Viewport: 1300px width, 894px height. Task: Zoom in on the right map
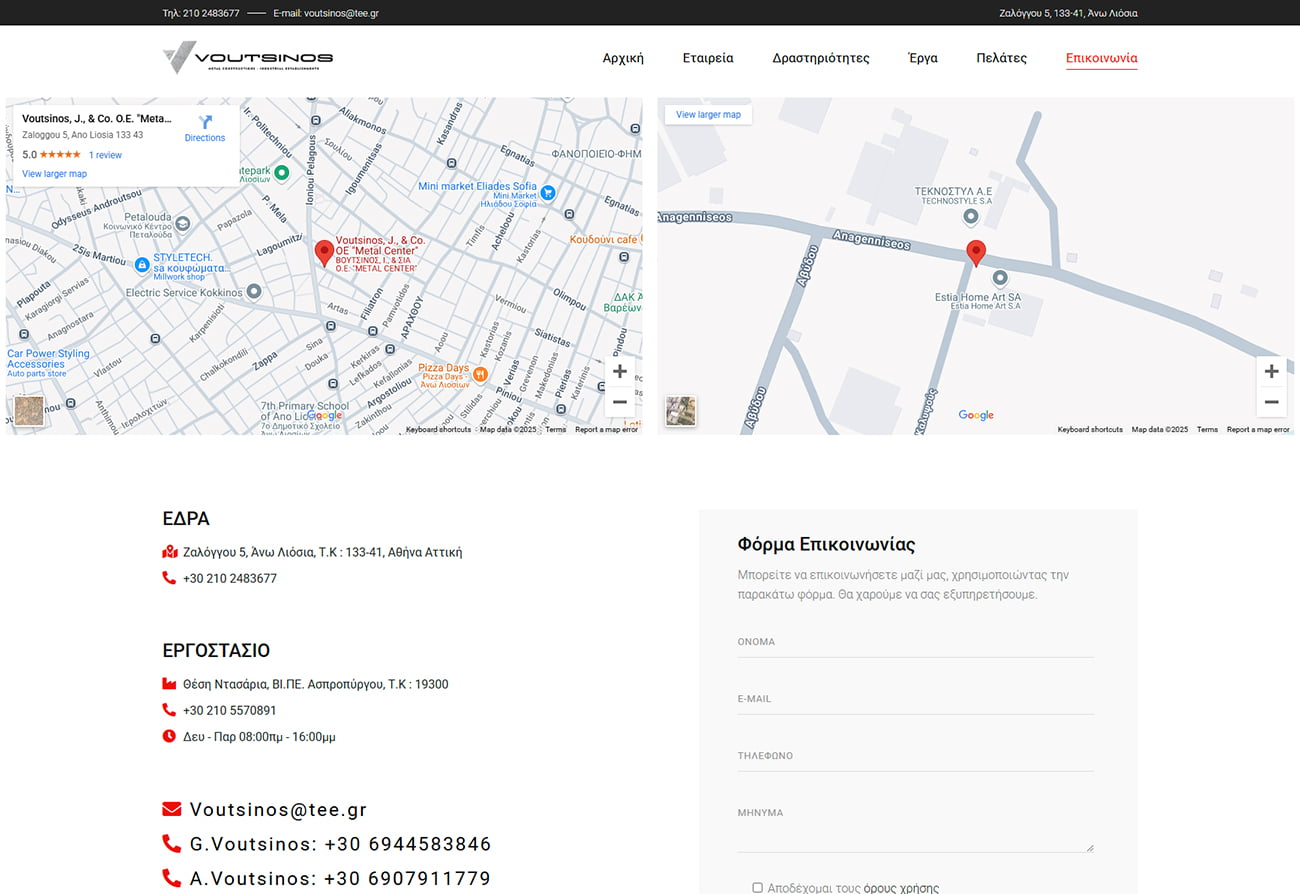point(1271,372)
